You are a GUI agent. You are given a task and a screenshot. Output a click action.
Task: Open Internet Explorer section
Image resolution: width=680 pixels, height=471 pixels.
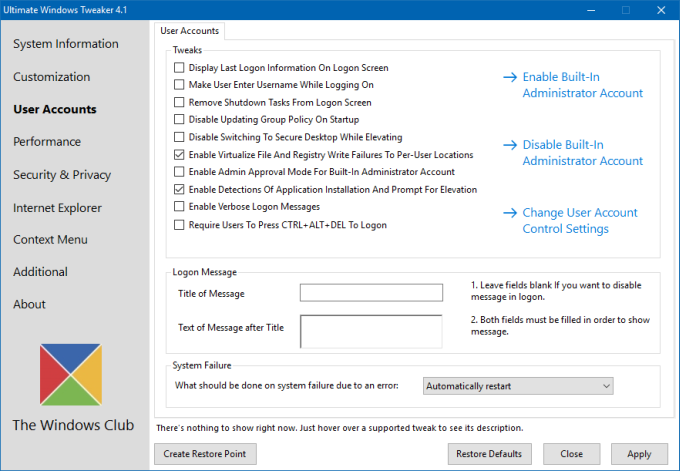(x=57, y=208)
